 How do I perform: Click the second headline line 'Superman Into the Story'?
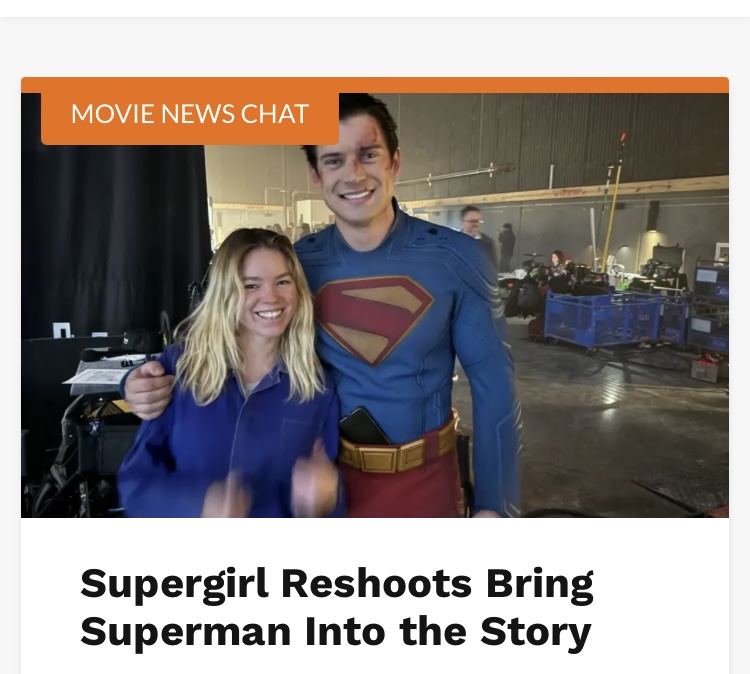336,632
